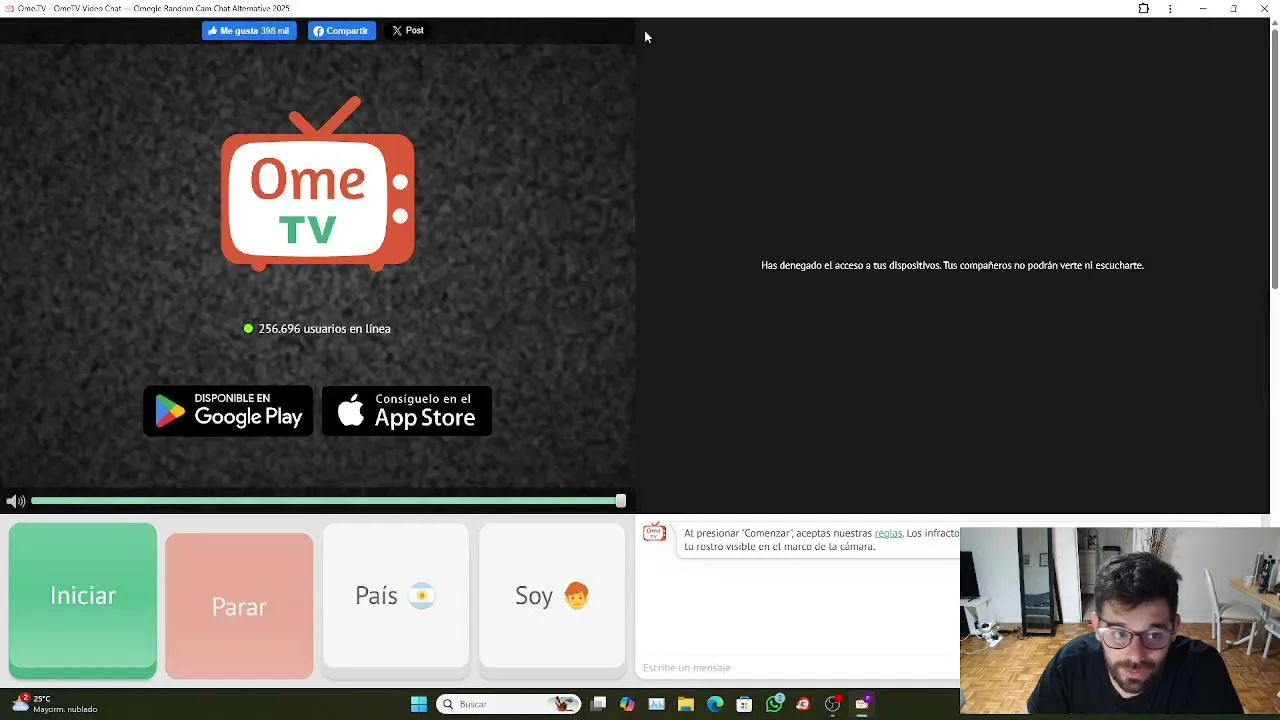This screenshot has width=1280, height=720.
Task: Open the weather widget showing 25°C
Action: point(55,704)
